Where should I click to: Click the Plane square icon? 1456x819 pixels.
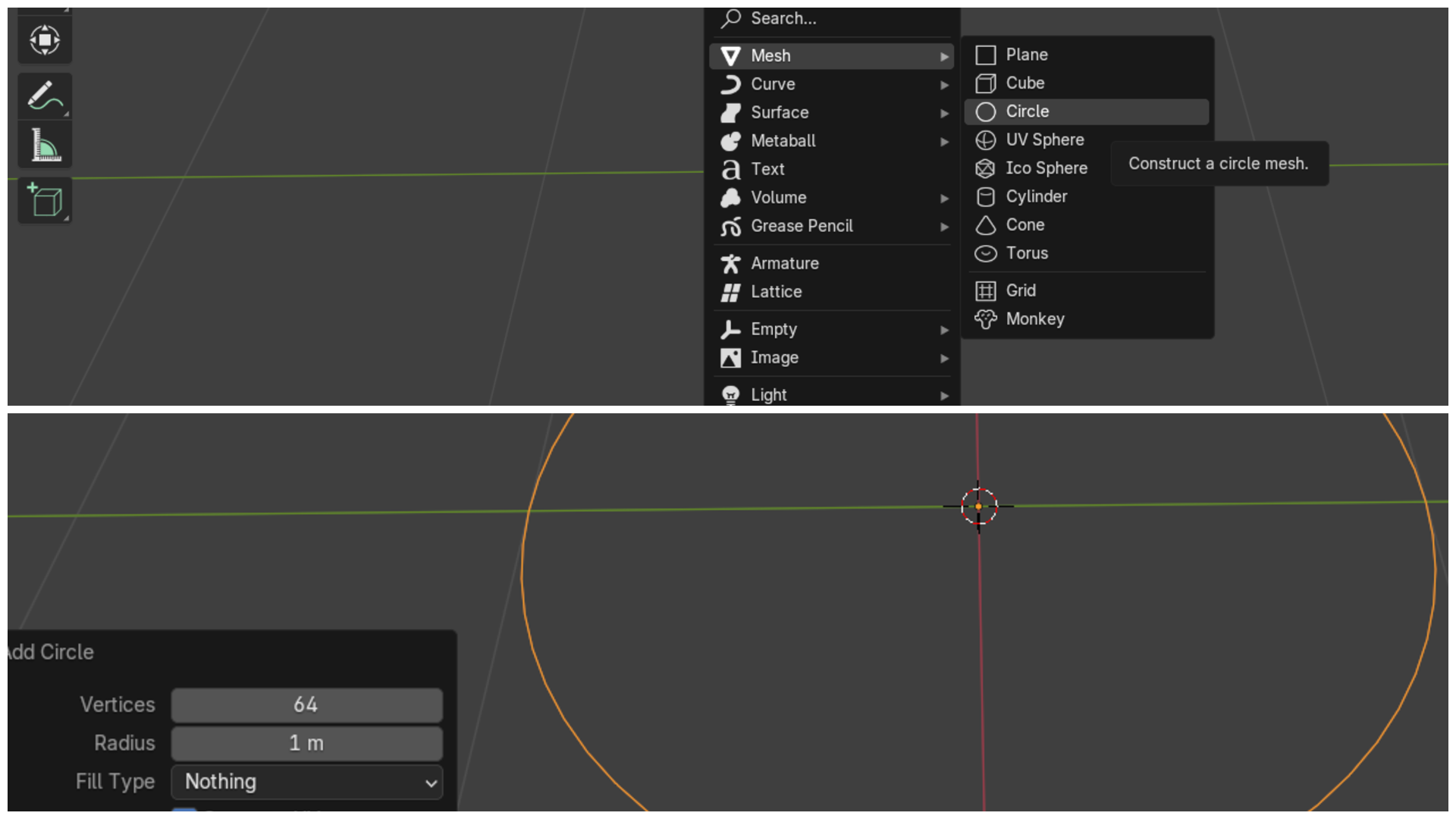click(x=986, y=55)
